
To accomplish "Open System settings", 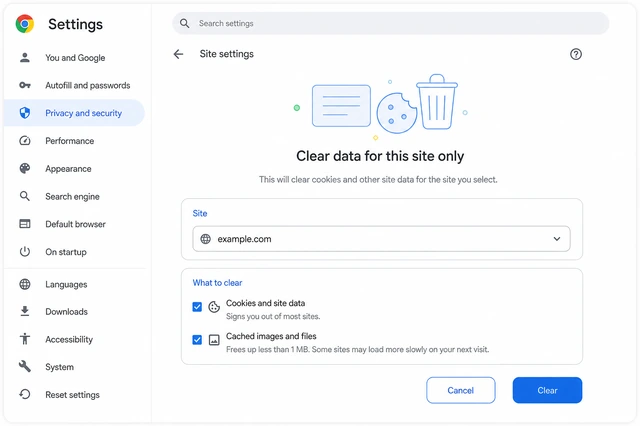I will (x=75, y=367).
